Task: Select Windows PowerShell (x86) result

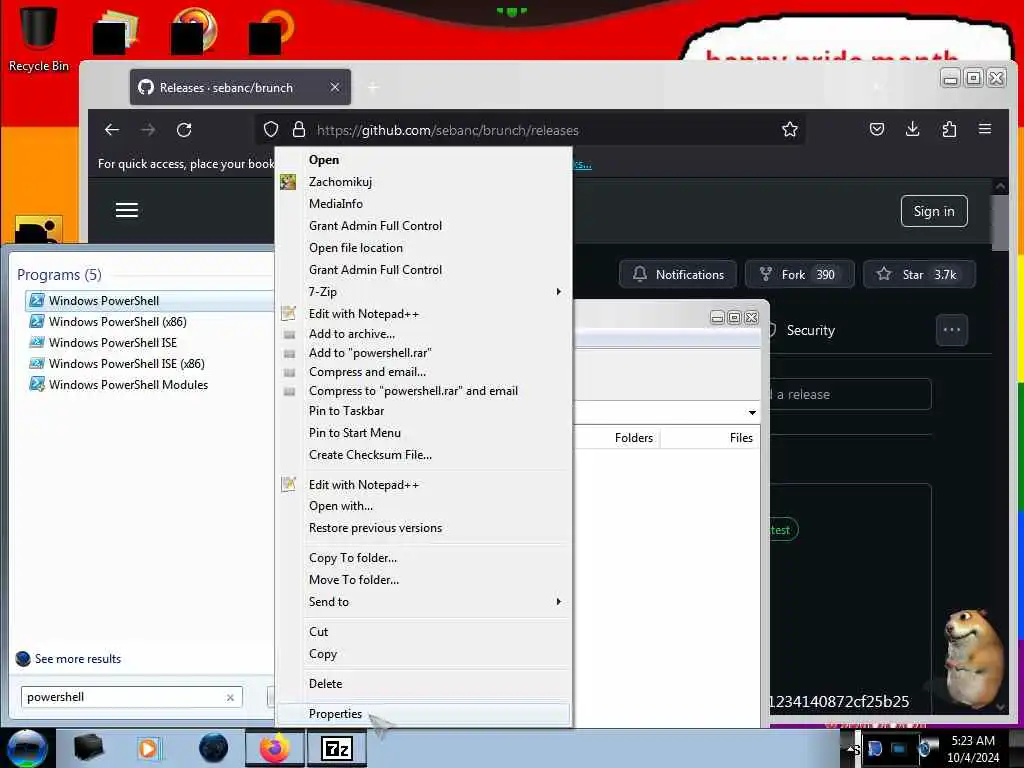Action: 149,321
